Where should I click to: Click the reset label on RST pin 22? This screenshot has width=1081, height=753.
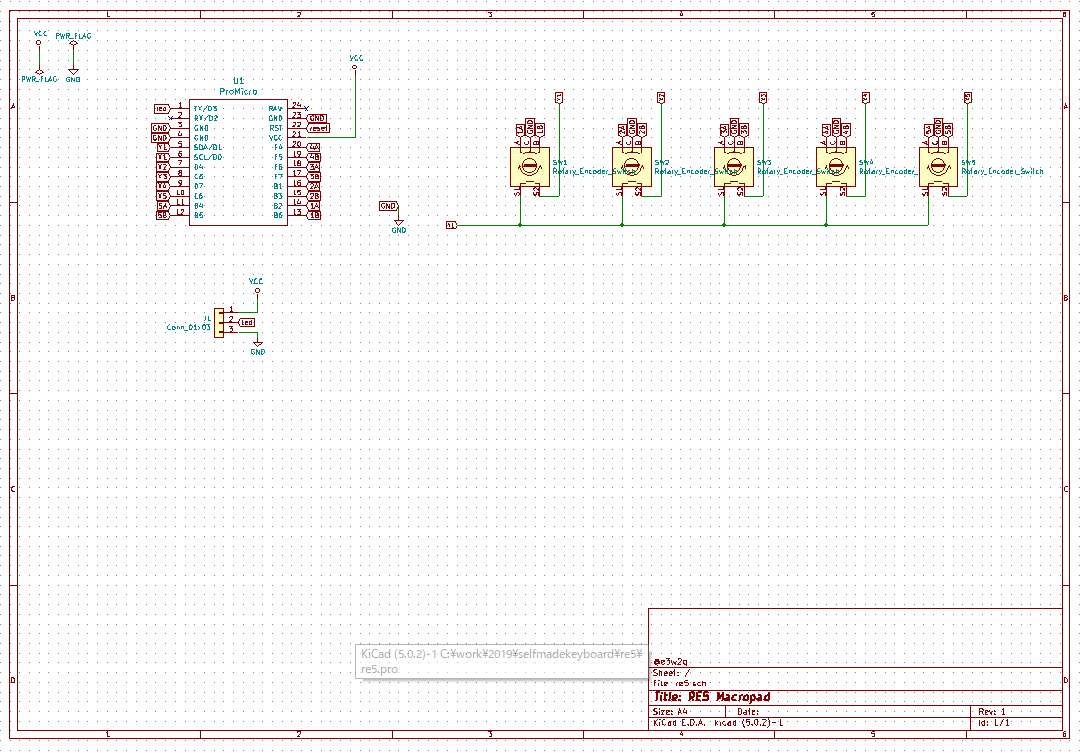click(x=318, y=128)
